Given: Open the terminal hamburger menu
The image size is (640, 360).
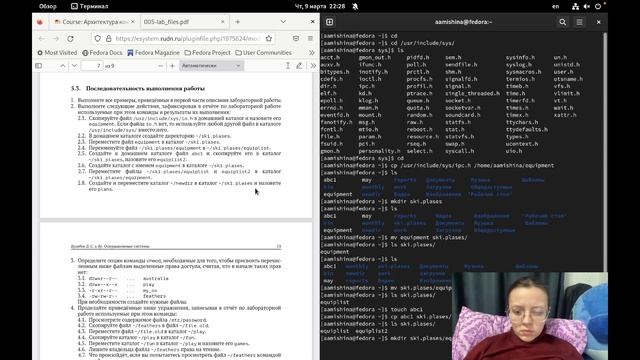Looking at the screenshot, I should point(580,22).
